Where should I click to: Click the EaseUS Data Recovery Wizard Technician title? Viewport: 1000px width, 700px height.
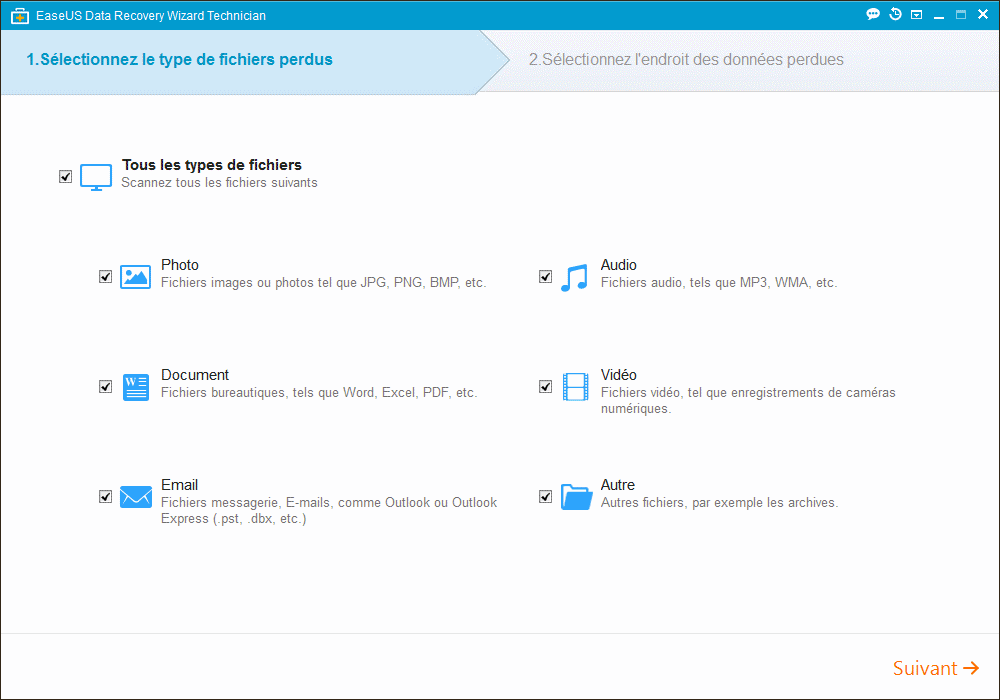(x=151, y=16)
